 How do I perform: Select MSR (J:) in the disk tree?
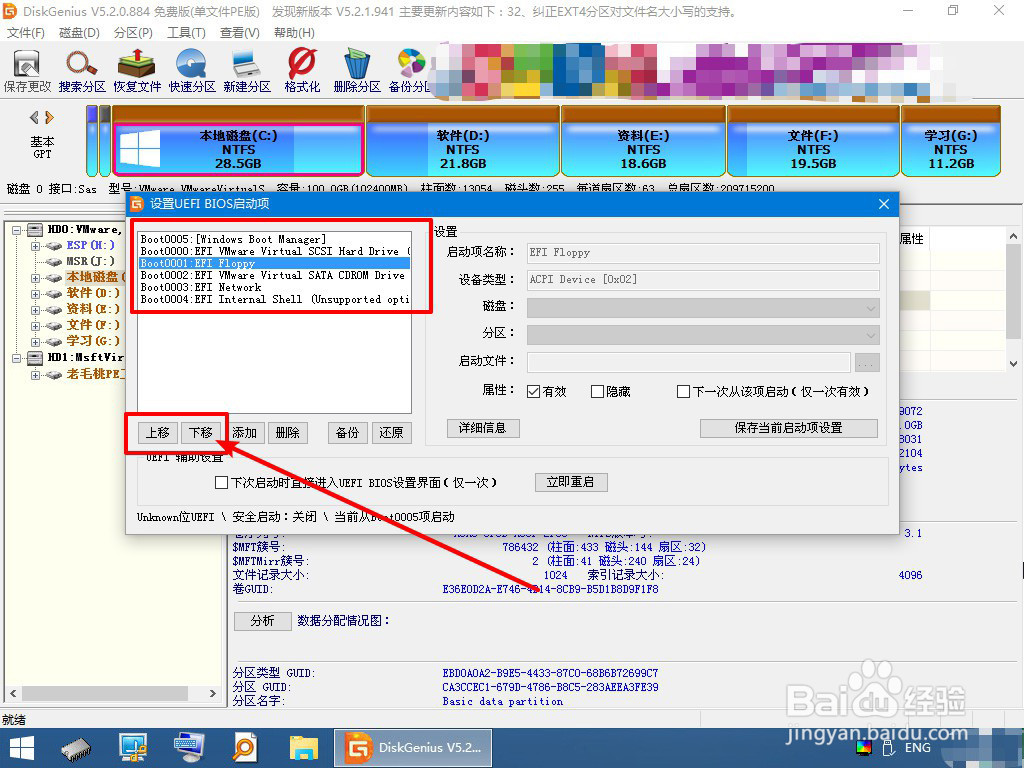[x=90, y=261]
